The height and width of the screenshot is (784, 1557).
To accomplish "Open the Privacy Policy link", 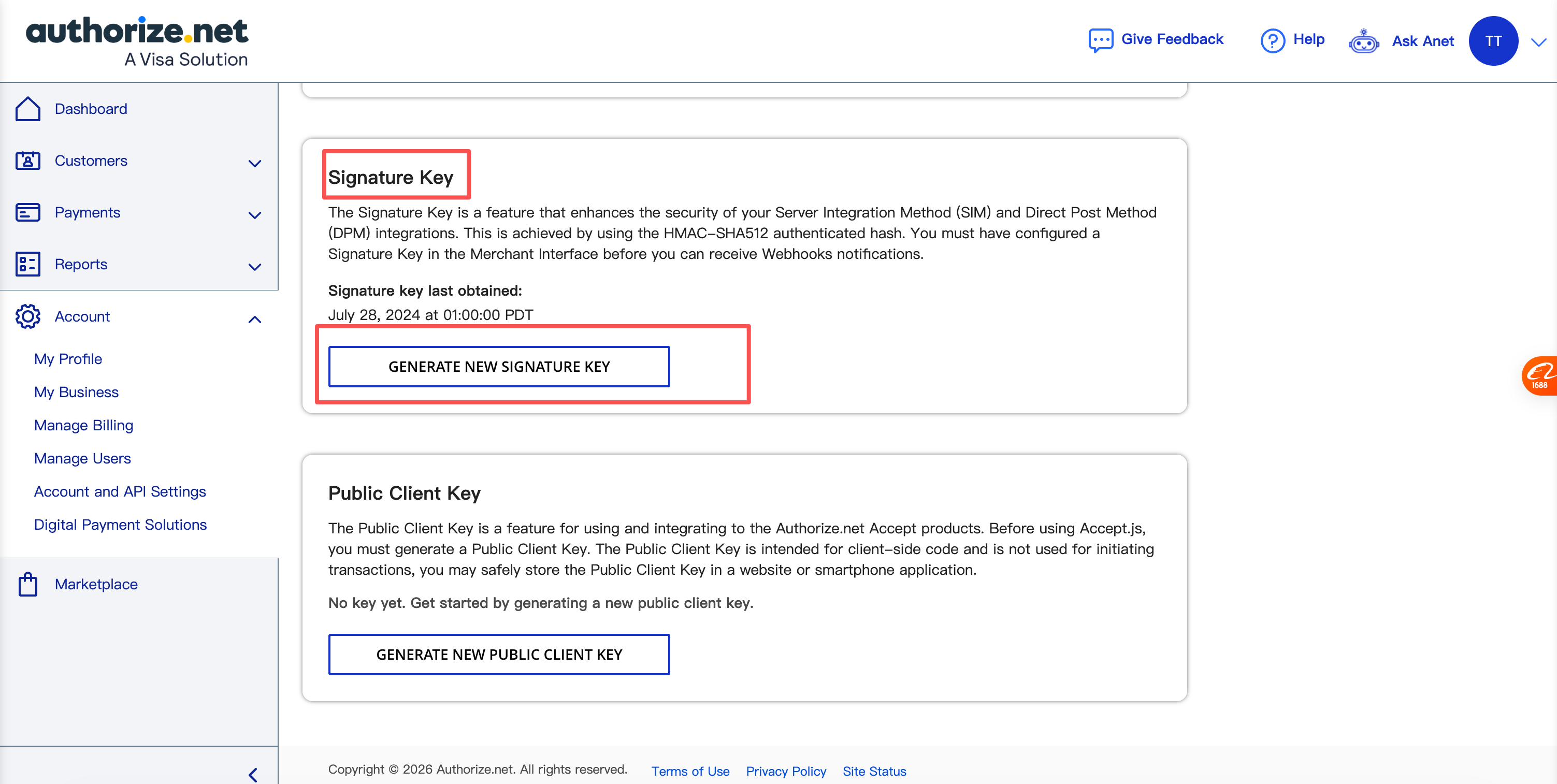I will [786, 771].
